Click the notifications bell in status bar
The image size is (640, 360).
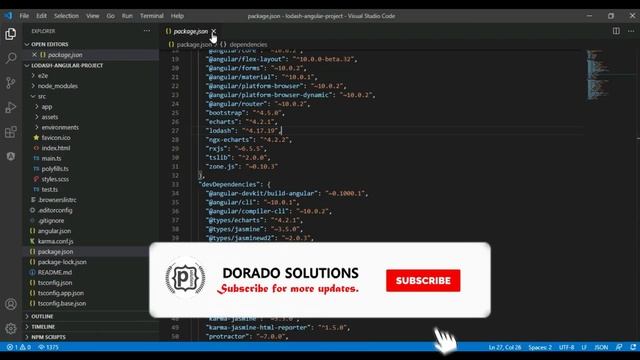(x=633, y=347)
